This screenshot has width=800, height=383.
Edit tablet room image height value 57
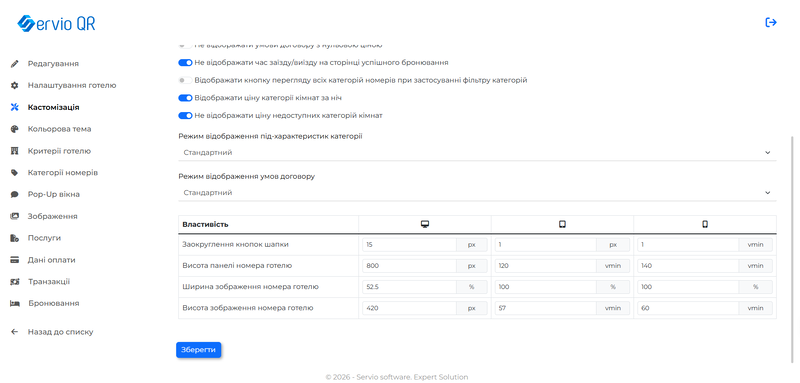[545, 308]
